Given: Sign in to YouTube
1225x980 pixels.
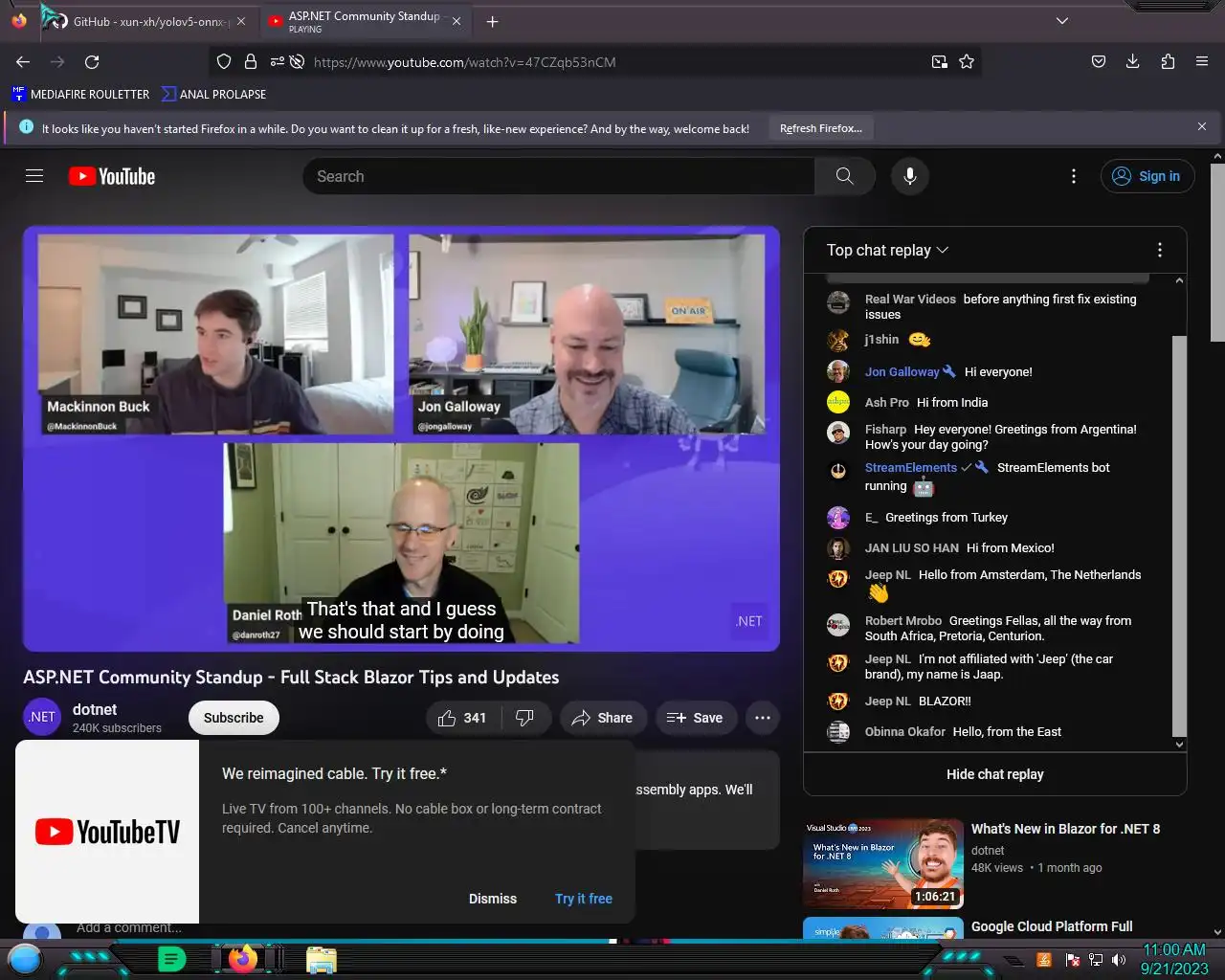Looking at the screenshot, I should pyautogui.click(x=1147, y=176).
